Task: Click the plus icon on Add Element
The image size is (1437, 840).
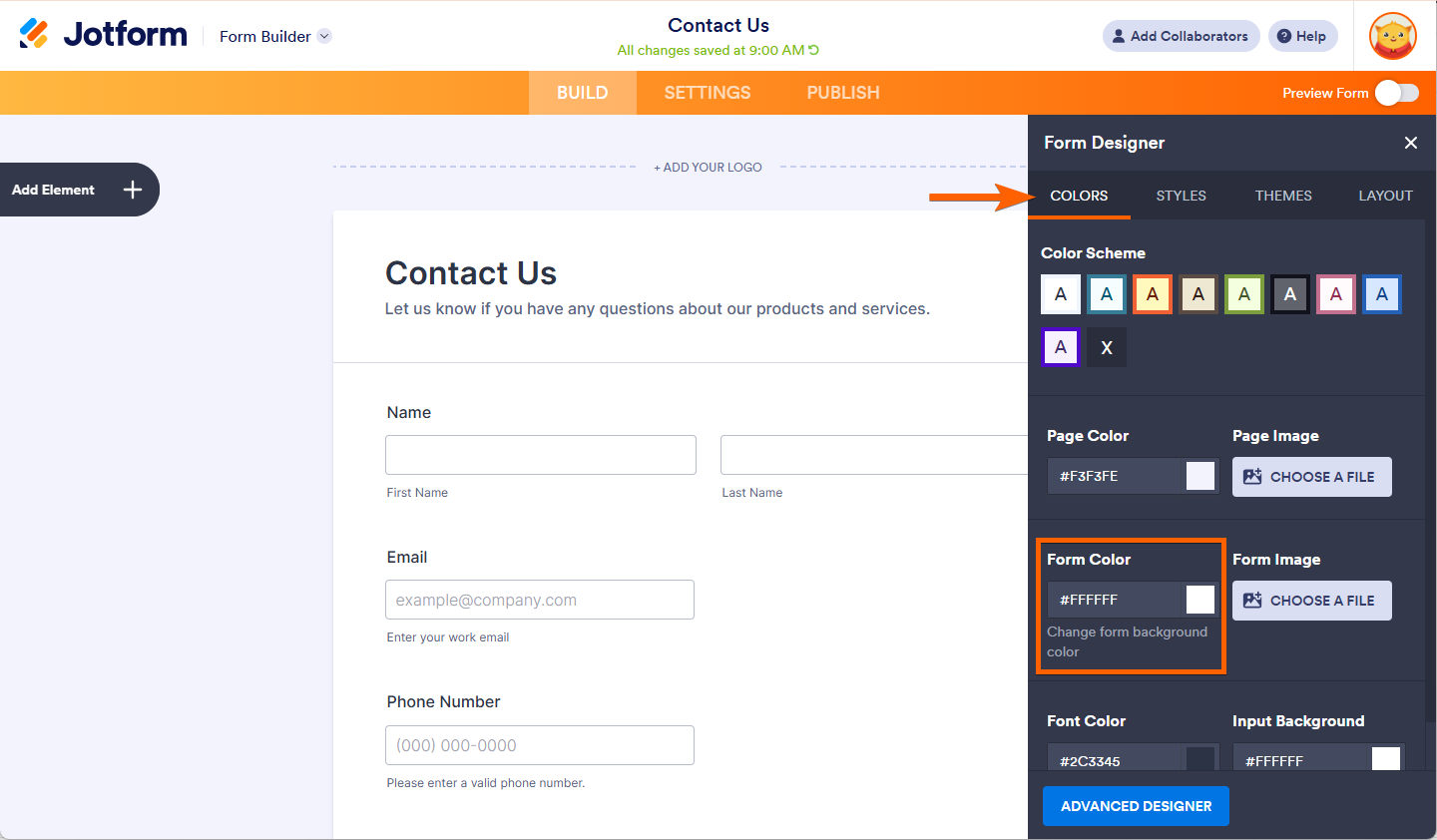Action: [x=133, y=190]
